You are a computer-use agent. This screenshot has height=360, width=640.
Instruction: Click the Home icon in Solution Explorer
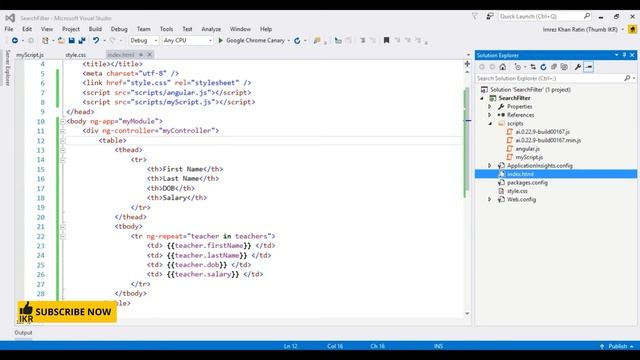[x=502, y=67]
